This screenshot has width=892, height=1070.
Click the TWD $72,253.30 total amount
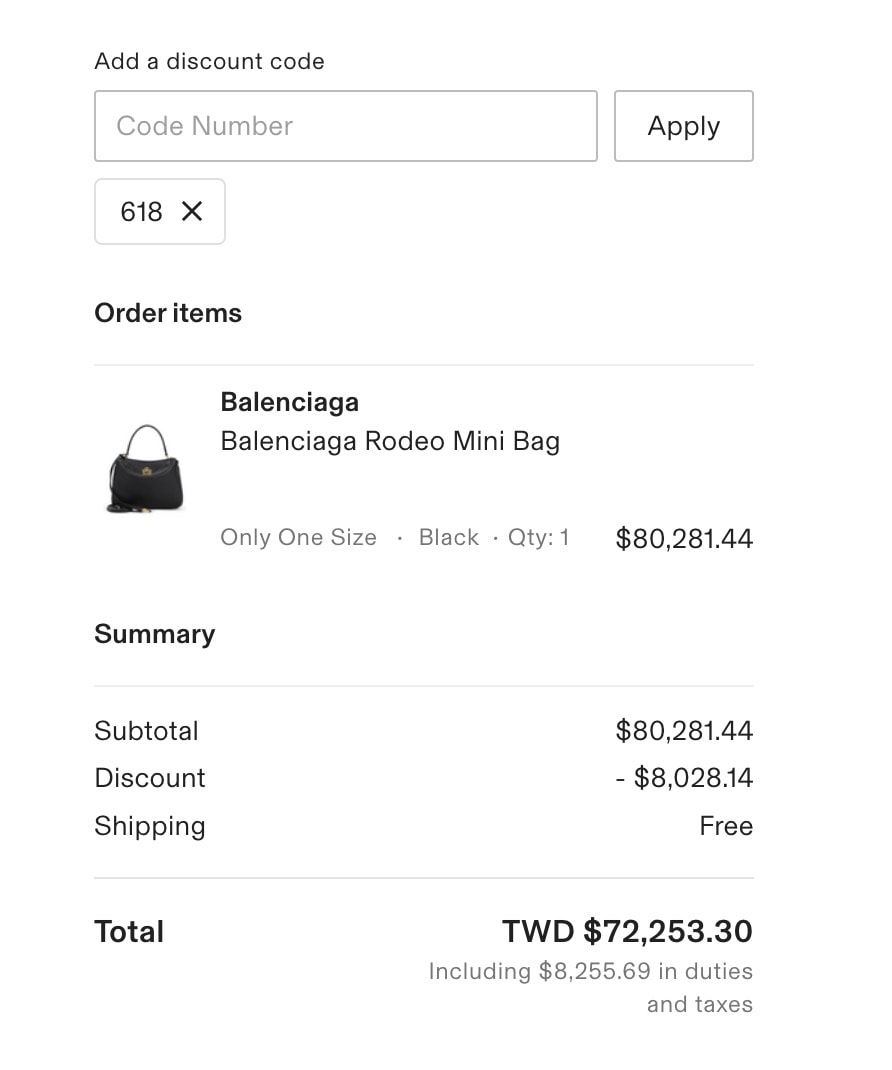[x=627, y=931]
